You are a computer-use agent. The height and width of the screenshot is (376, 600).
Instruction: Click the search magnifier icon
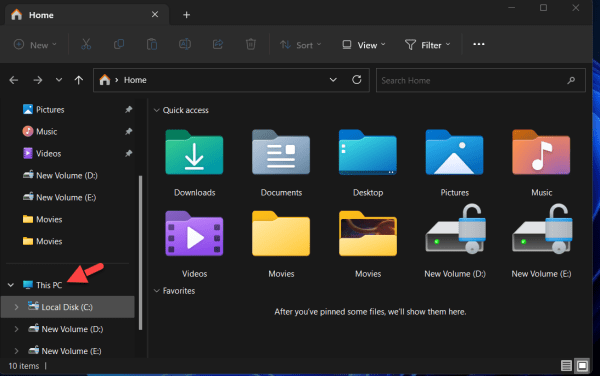pyautogui.click(x=571, y=80)
